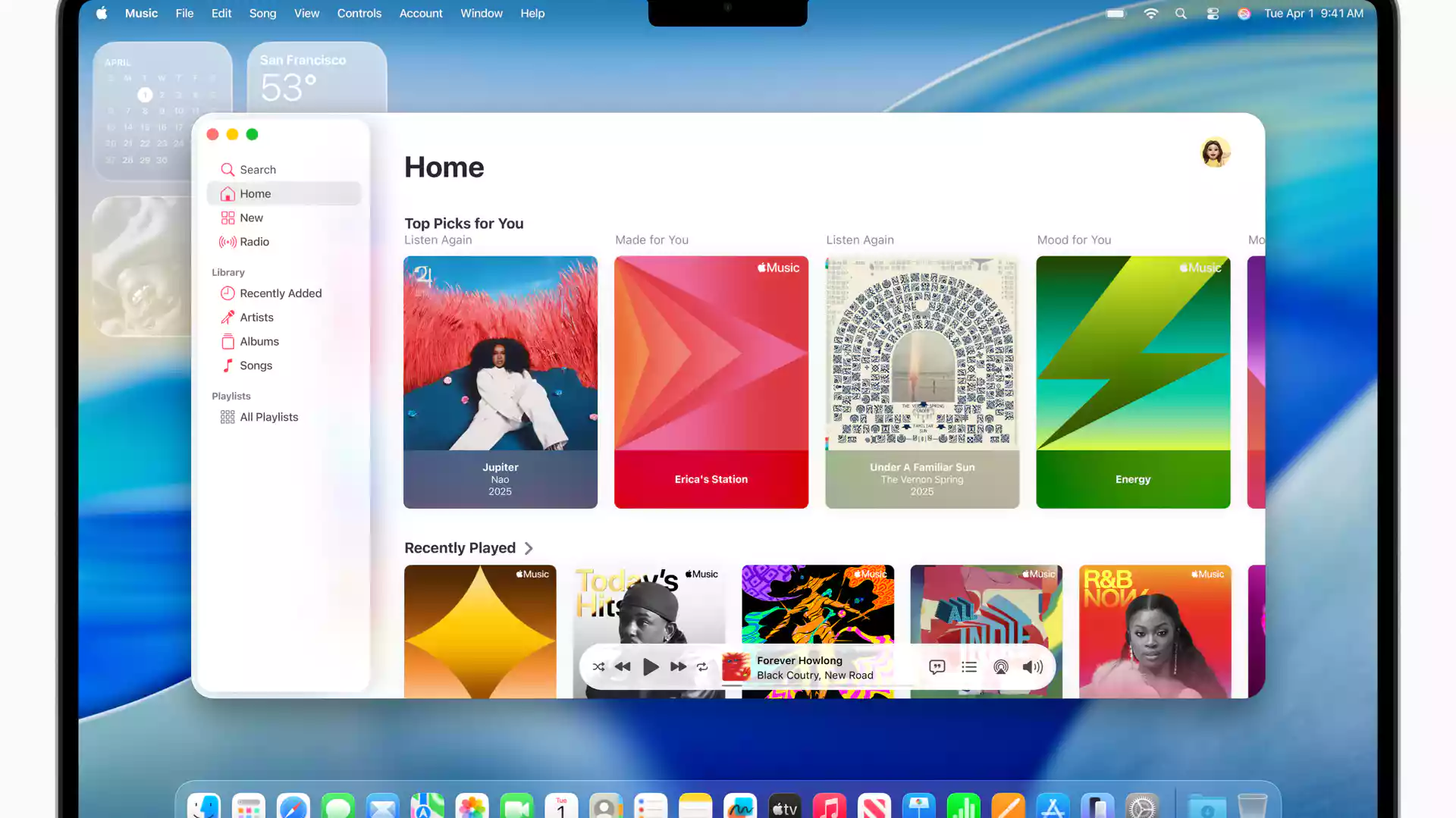The width and height of the screenshot is (1456, 818).
Task: Click the Forever Howlong song title
Action: (x=799, y=660)
